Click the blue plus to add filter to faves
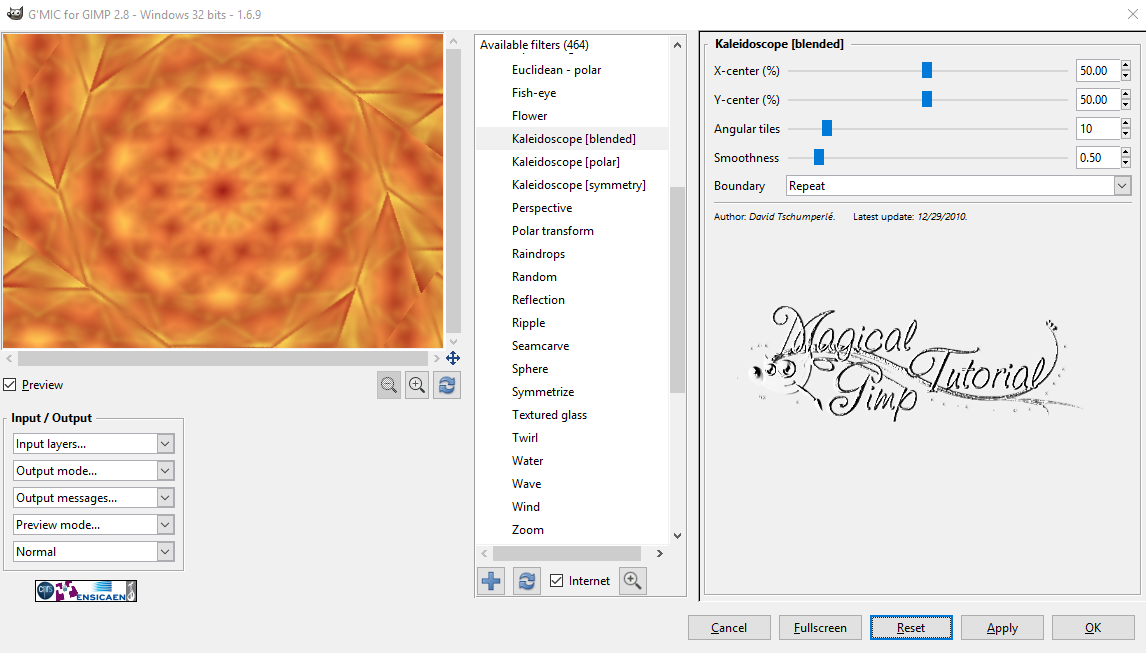Screen dimensions: 1146x653 pyautogui.click(x=490, y=580)
